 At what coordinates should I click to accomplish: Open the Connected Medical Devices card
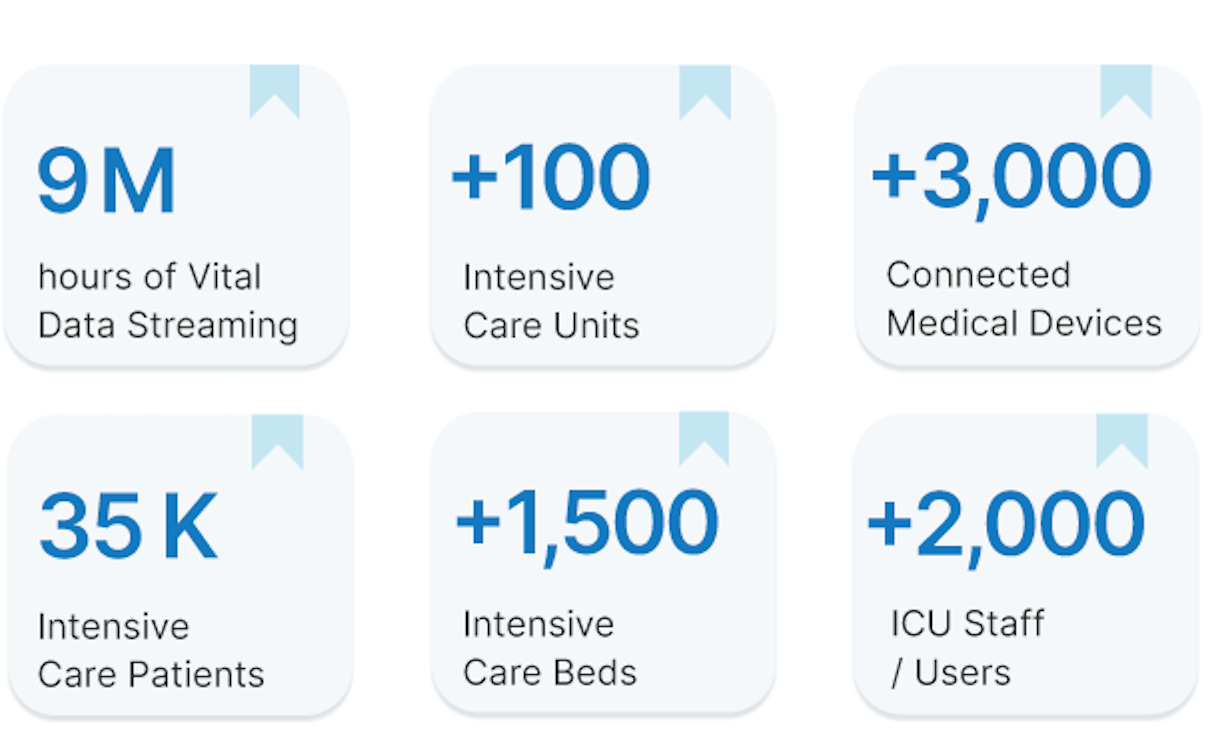coord(1027,215)
